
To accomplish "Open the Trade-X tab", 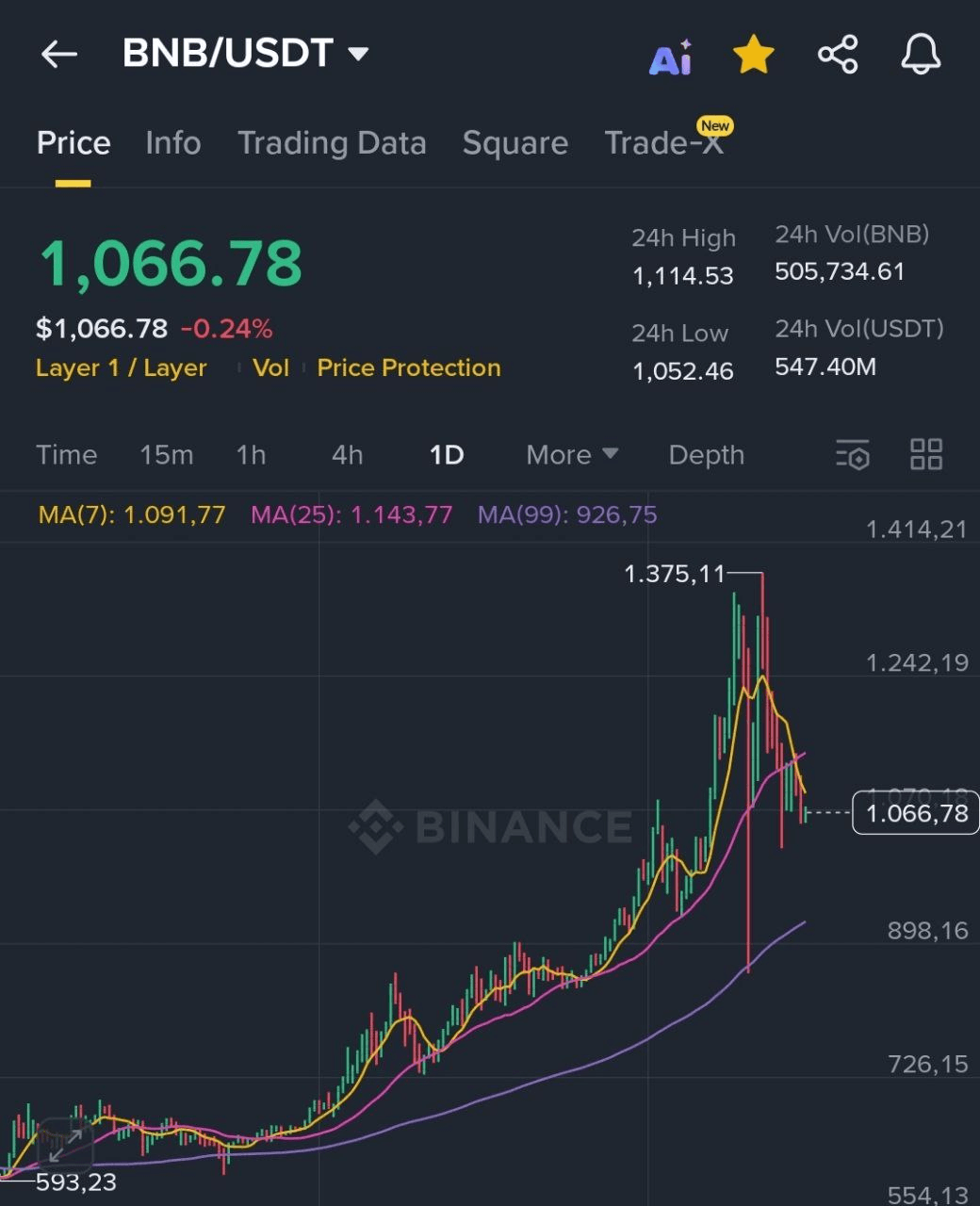I will (x=664, y=143).
